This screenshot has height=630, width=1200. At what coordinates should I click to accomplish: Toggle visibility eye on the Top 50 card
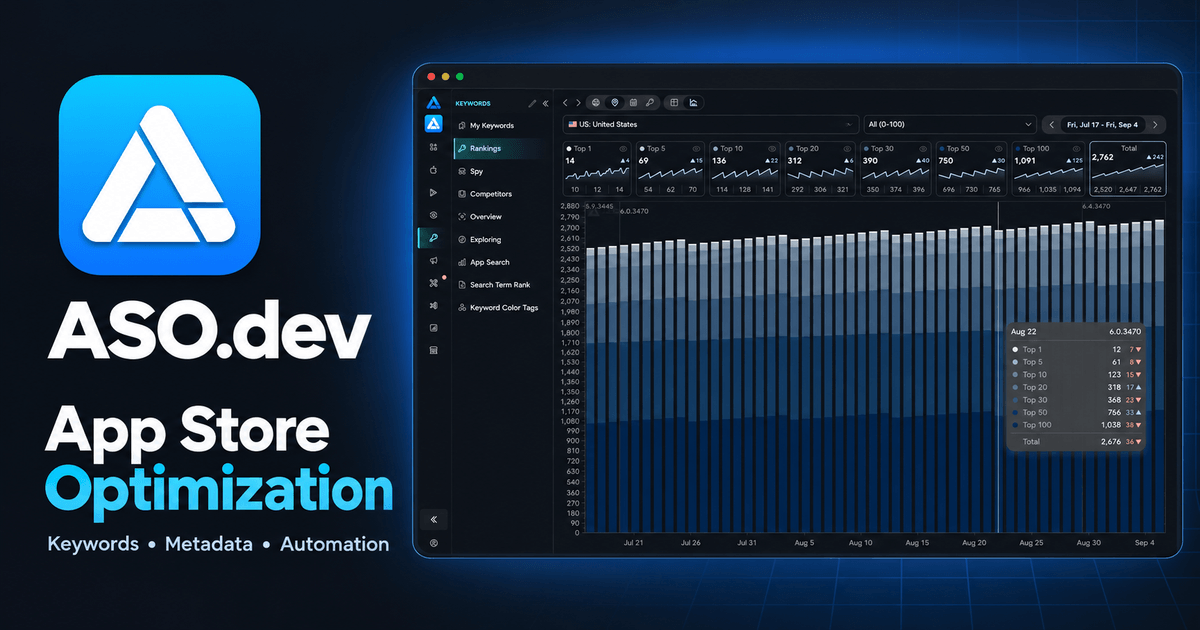tap(997, 148)
